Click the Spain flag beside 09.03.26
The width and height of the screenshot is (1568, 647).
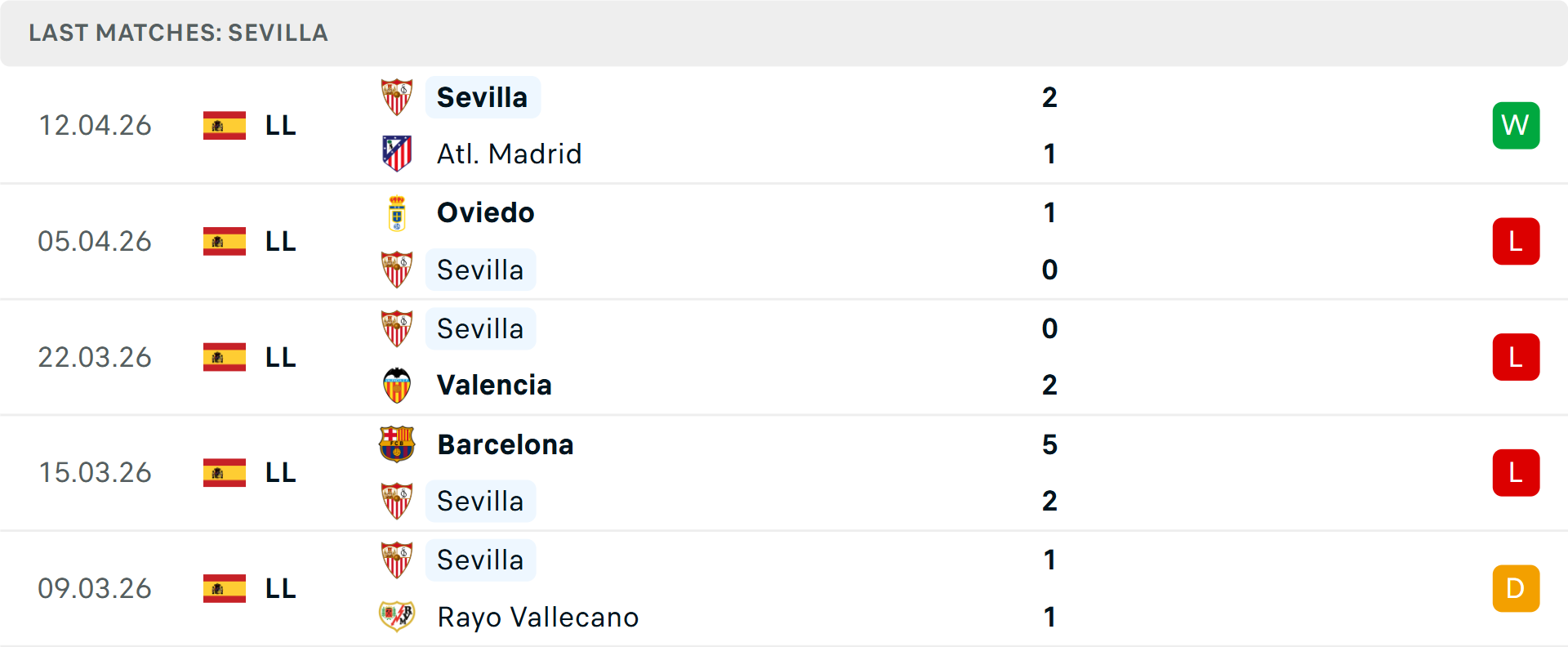click(223, 588)
